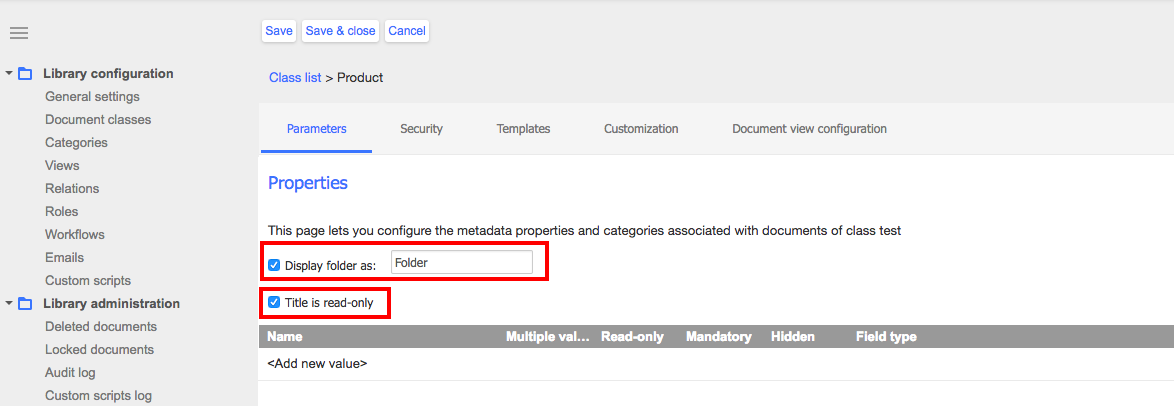Open the Audit log sidebar item

(70, 373)
